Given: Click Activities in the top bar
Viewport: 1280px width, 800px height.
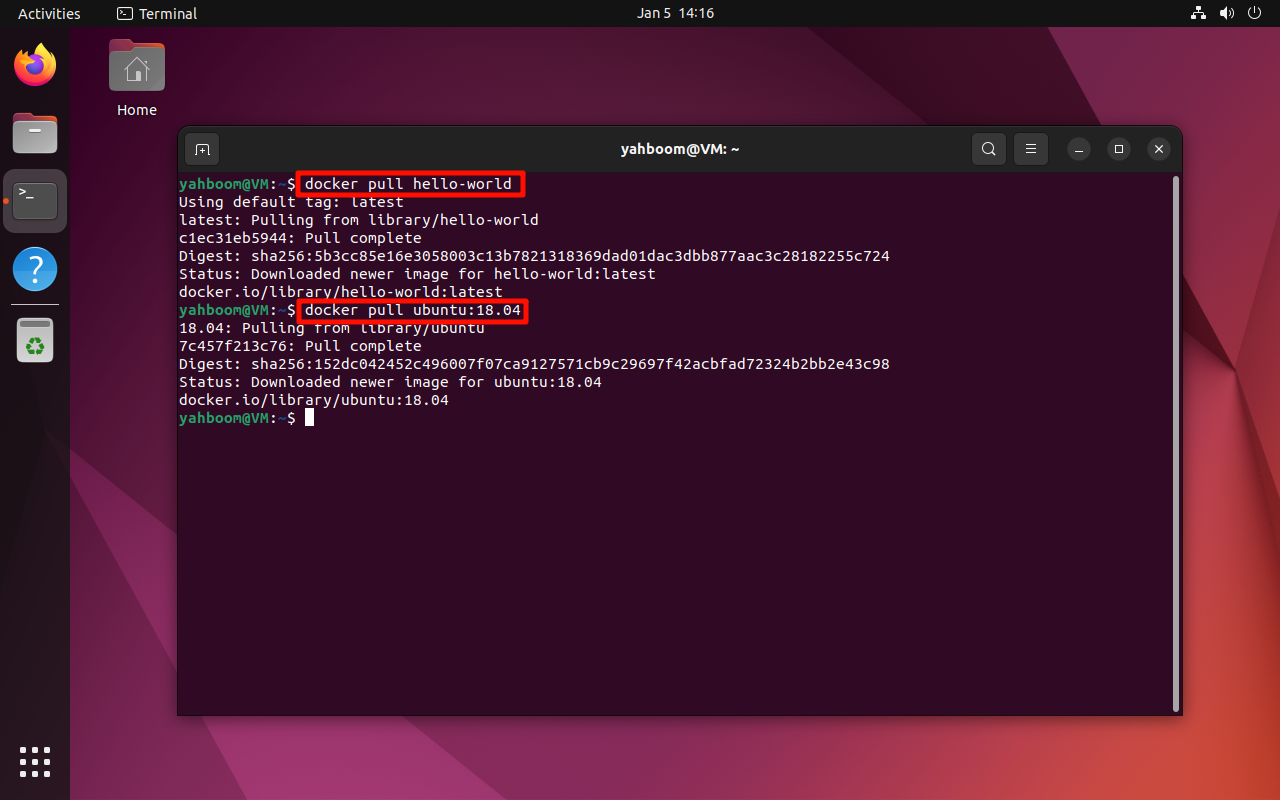Looking at the screenshot, I should tap(49, 13).
